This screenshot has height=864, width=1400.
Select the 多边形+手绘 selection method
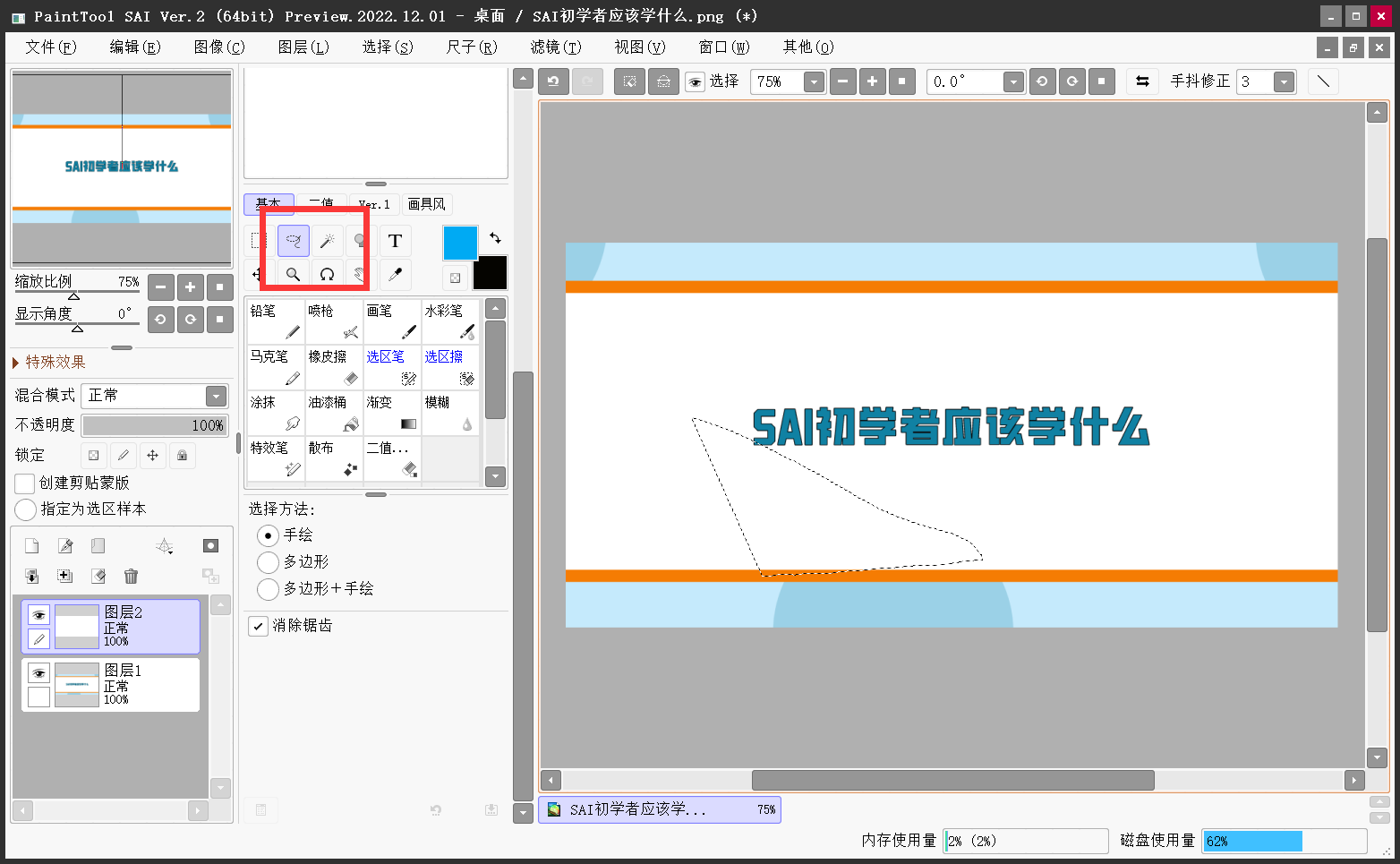tap(268, 589)
